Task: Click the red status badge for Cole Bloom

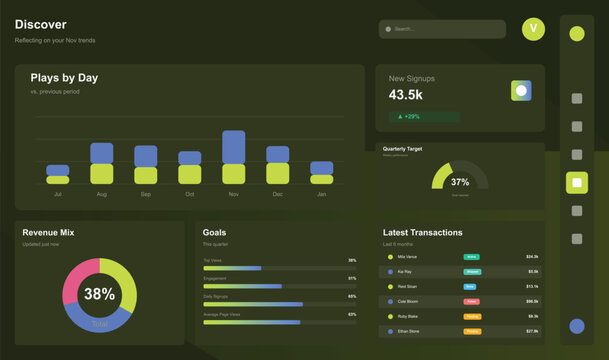Action: point(472,302)
